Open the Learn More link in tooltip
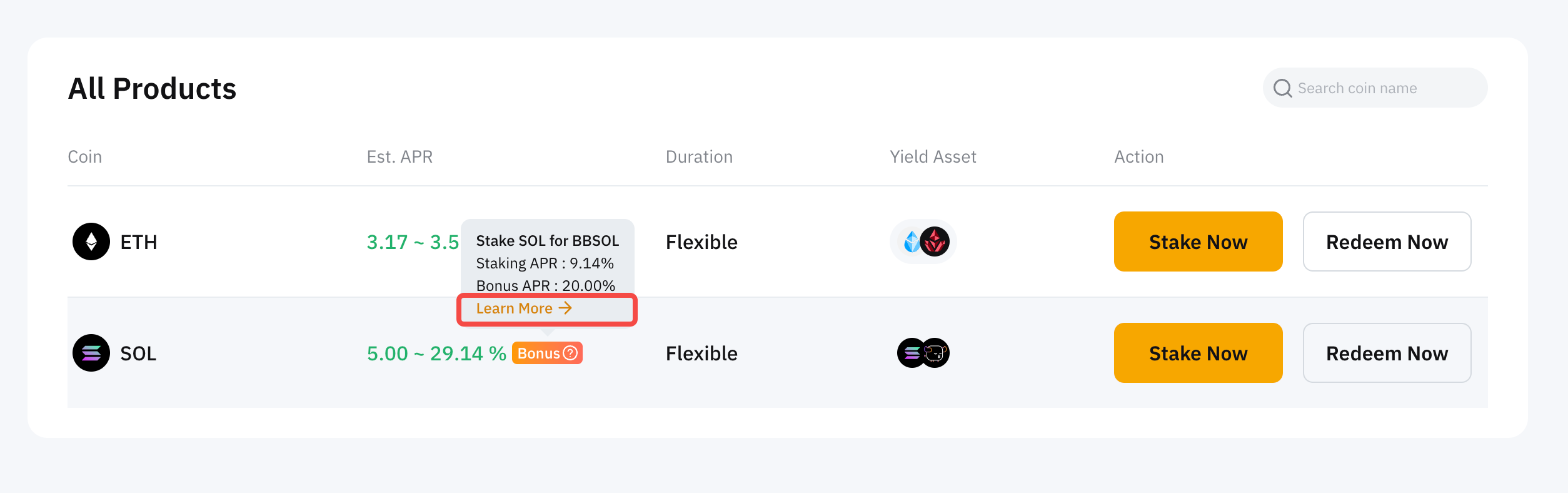This screenshot has height=493, width=1568. click(x=515, y=308)
